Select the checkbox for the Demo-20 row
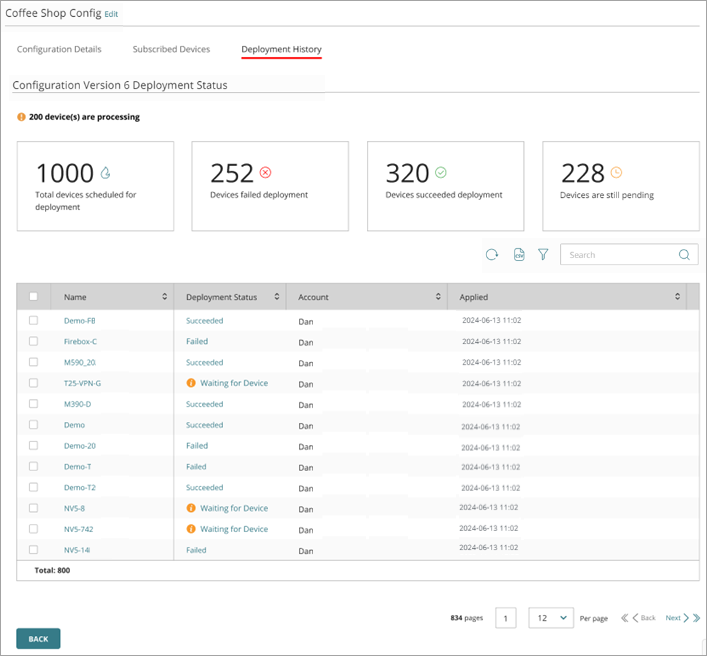This screenshot has width=707, height=656. (33, 445)
